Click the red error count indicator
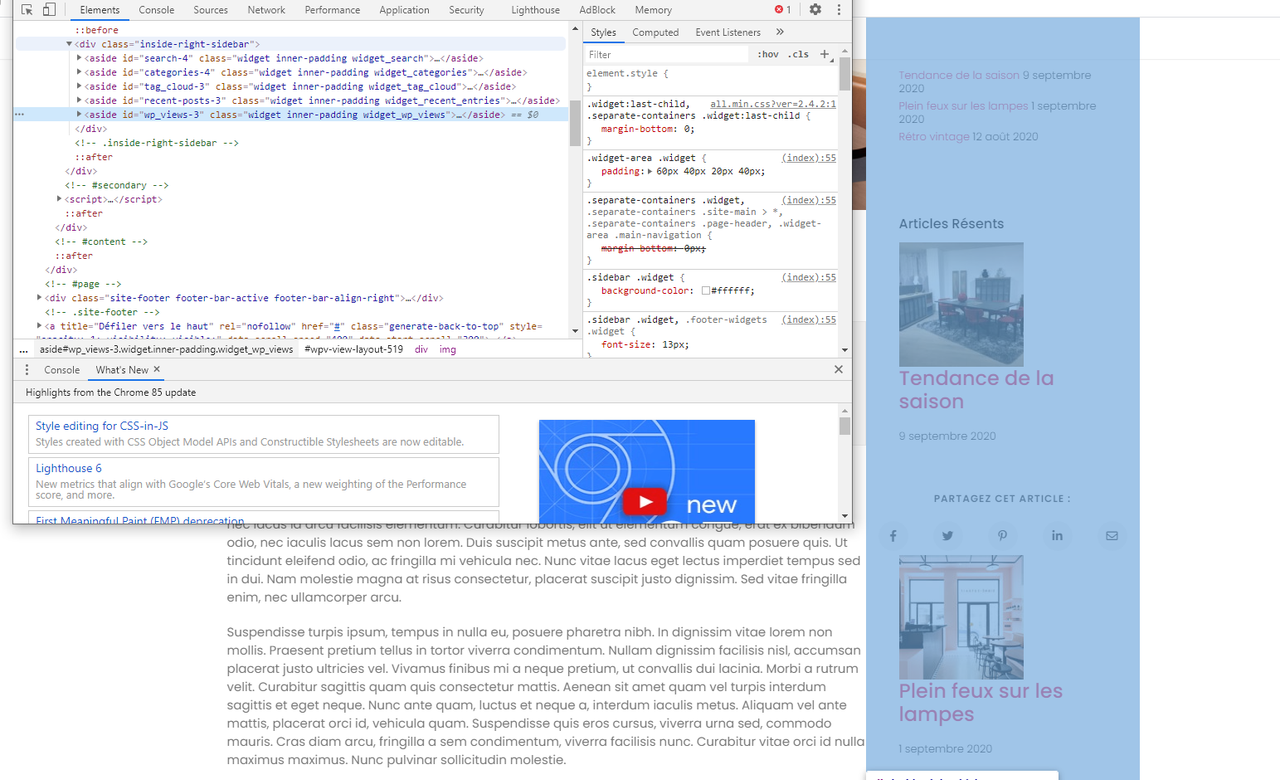 click(783, 10)
